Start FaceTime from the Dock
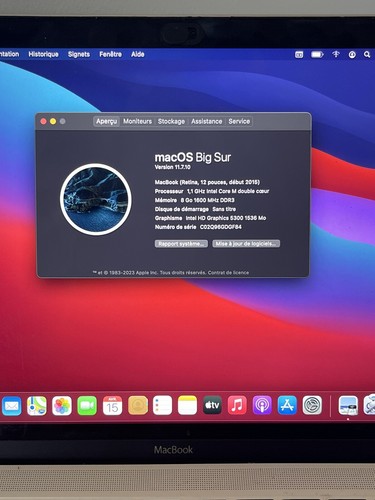Image resolution: width=375 pixels, height=500 pixels. [x=87, y=406]
